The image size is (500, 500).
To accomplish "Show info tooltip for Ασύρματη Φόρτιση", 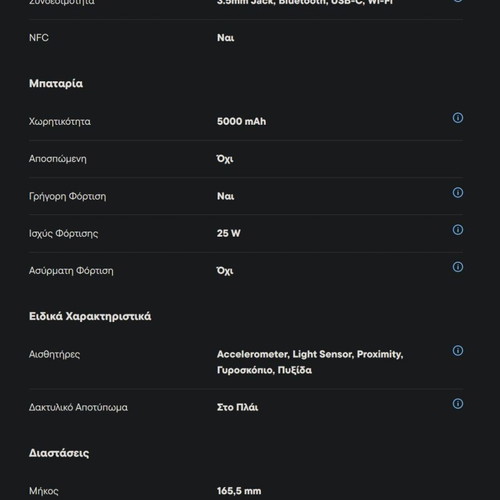I will tap(458, 267).
